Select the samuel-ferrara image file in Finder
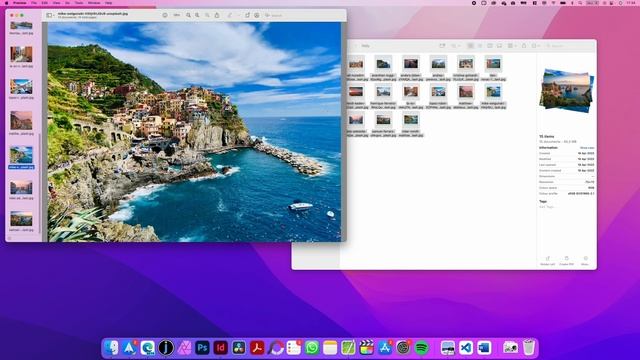Viewport: 640px width, 360px height. click(x=383, y=124)
